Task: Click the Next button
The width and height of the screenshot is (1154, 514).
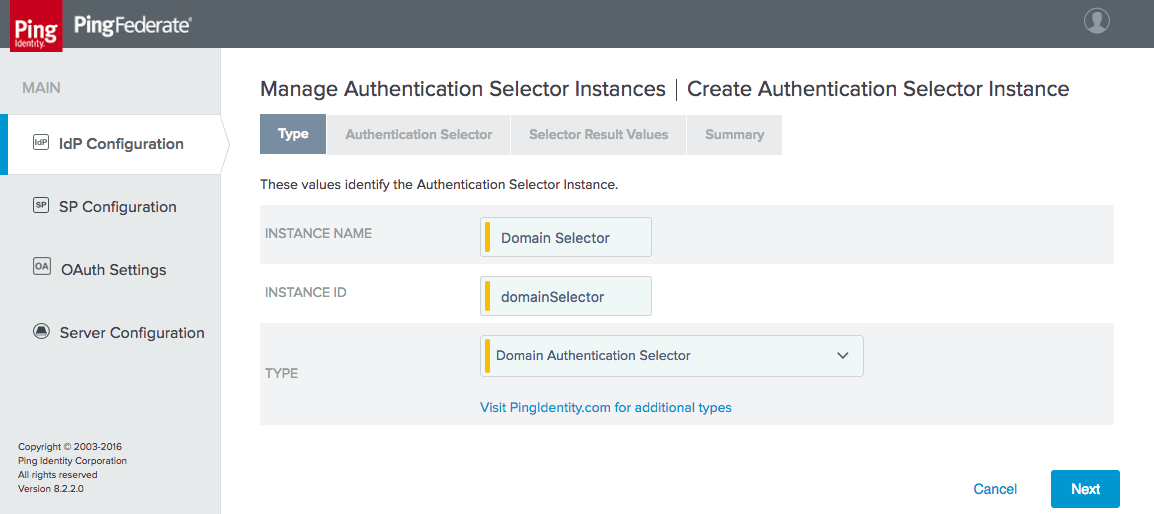Action: (x=1085, y=489)
